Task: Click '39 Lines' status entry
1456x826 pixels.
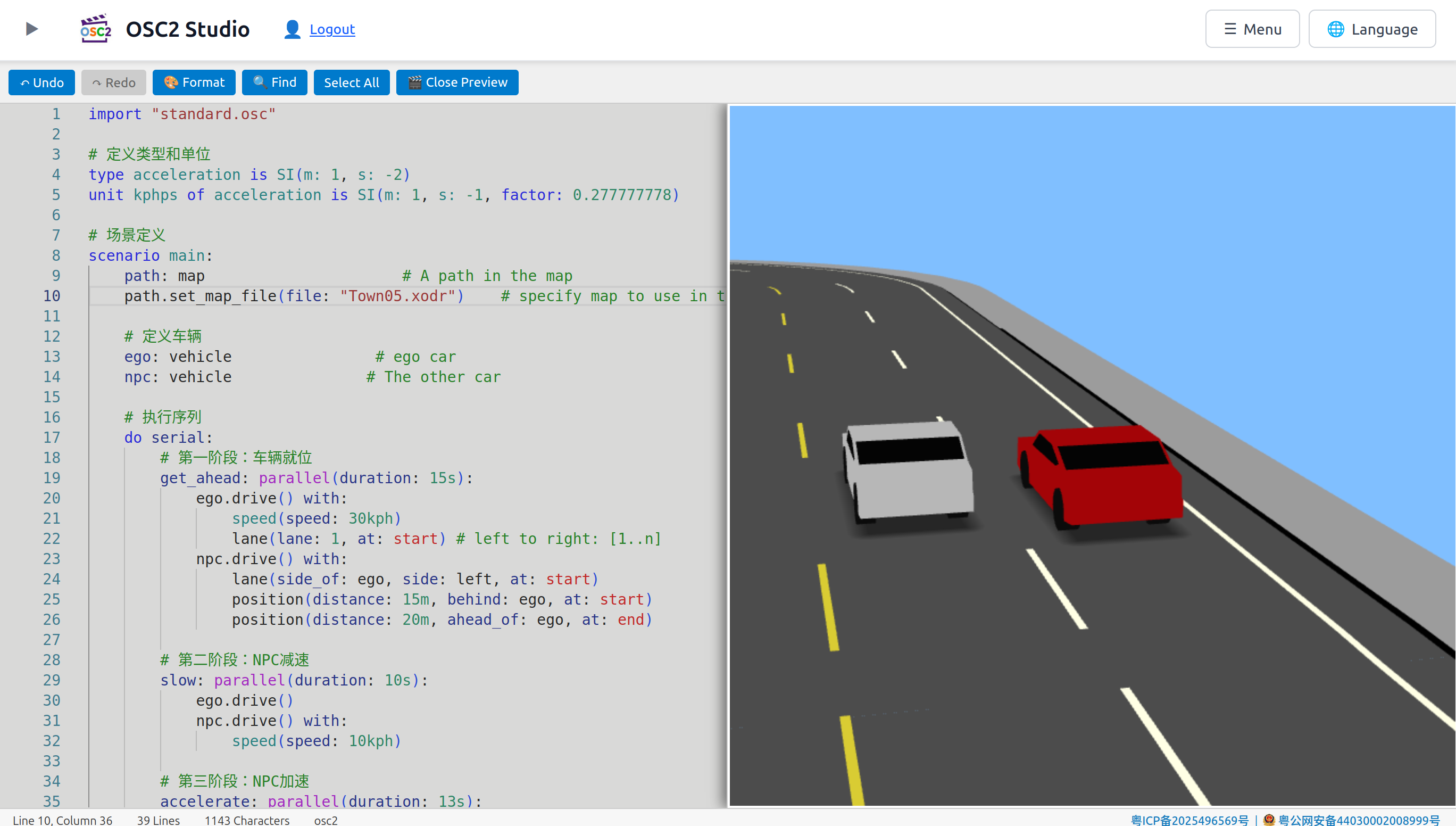Action: 158,820
